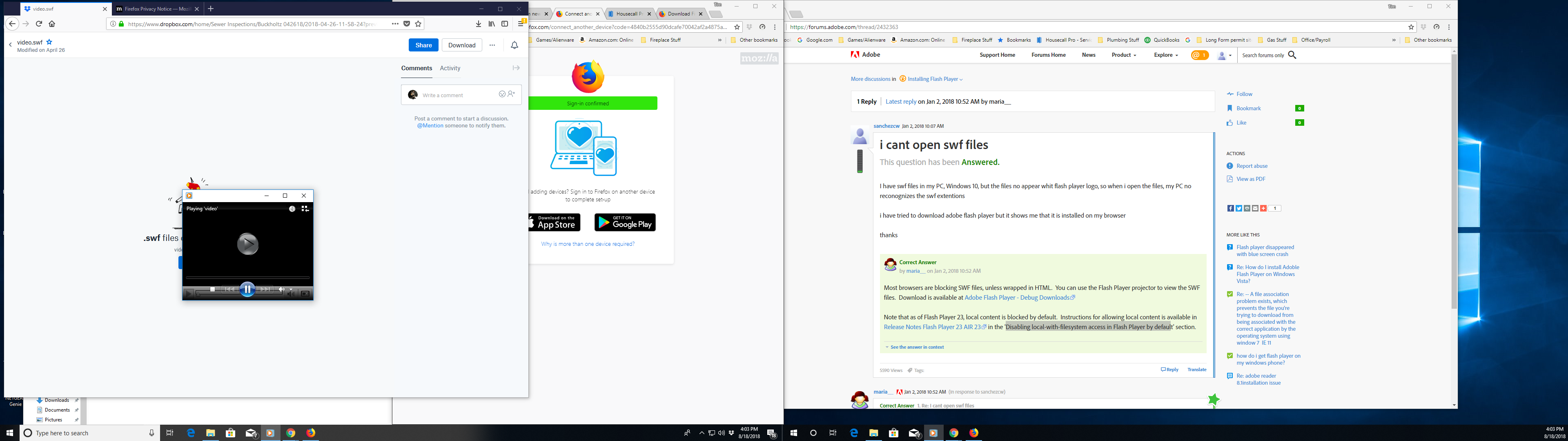Click the Adobe search magnifier icon
This screenshot has width=1568, height=441.
[x=1292, y=55]
